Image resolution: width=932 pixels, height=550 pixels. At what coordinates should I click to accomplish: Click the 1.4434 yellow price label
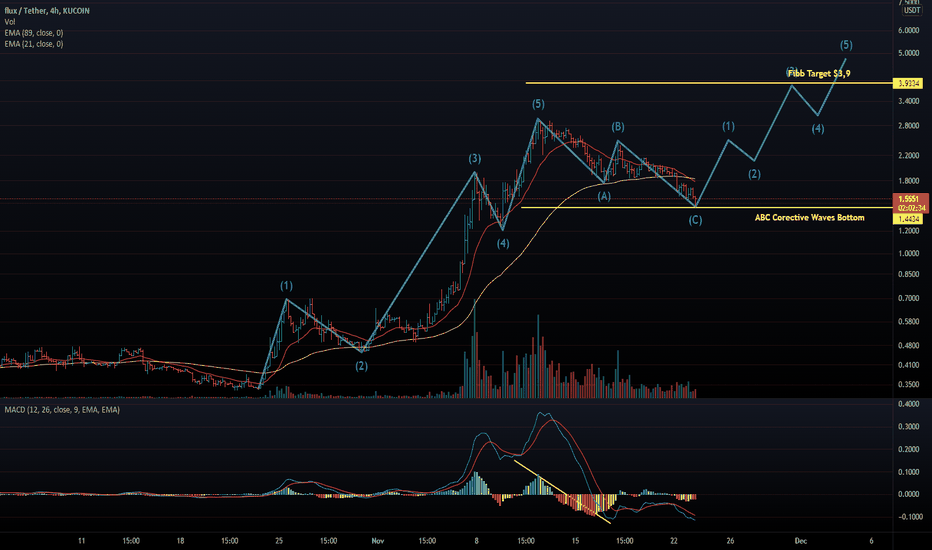909,219
